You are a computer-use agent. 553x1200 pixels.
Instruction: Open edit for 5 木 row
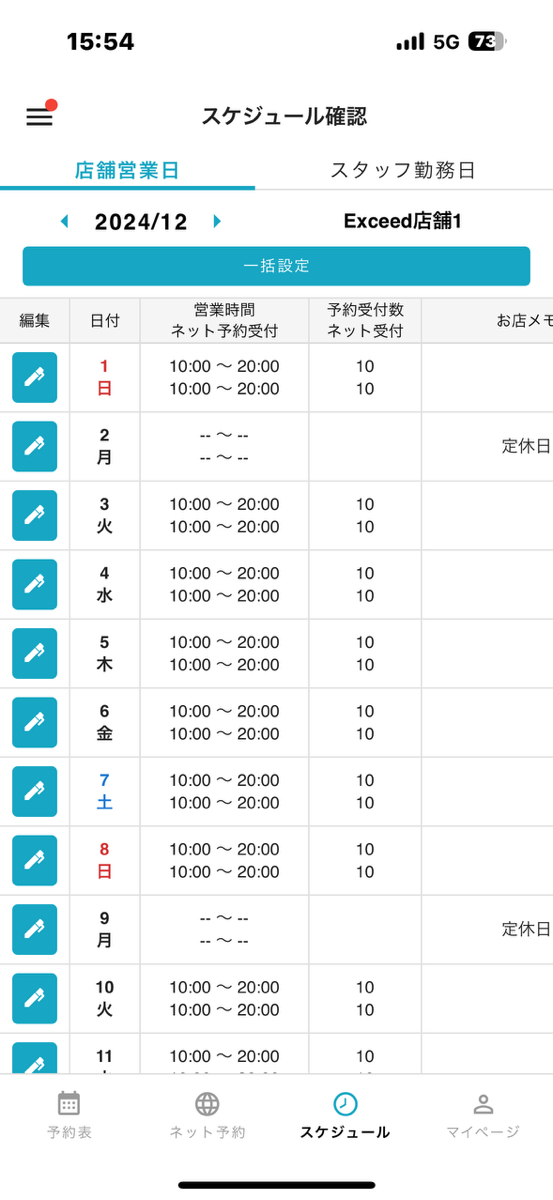pyautogui.click(x=34, y=653)
